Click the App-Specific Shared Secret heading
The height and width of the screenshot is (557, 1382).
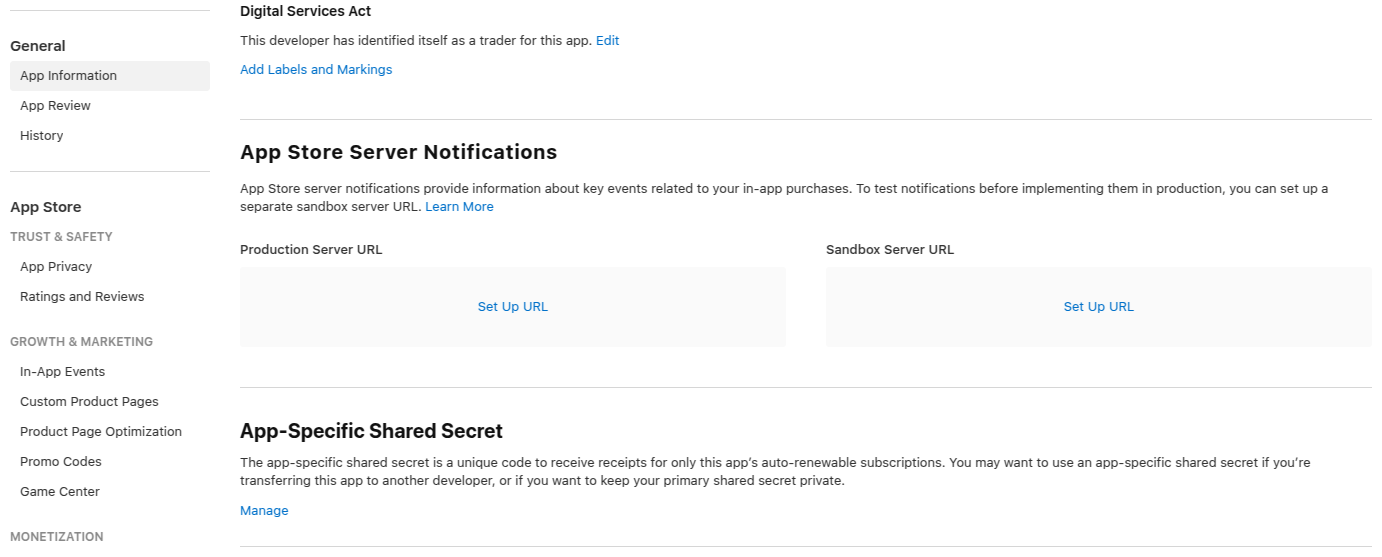(371, 431)
